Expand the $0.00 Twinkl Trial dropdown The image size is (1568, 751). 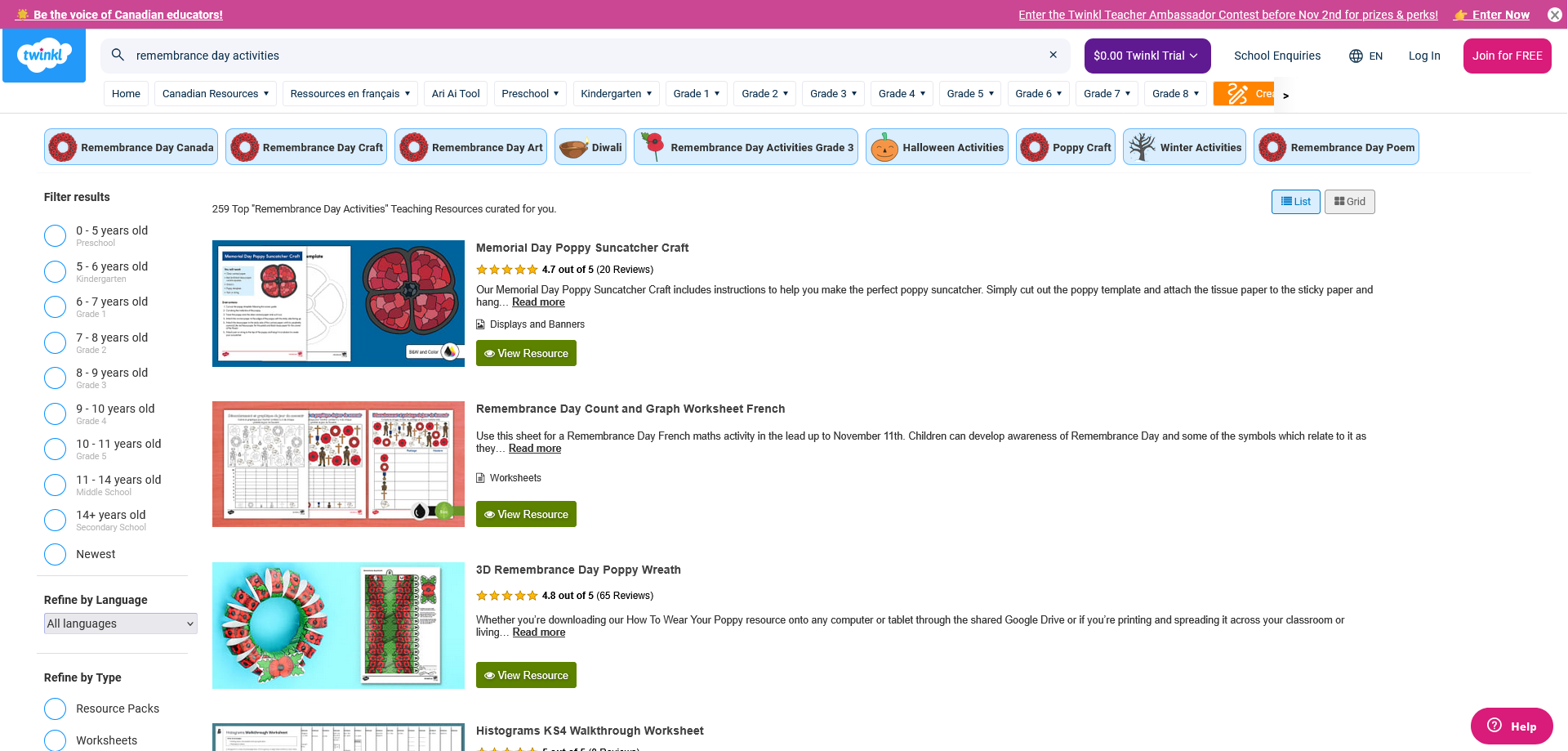tap(1147, 56)
